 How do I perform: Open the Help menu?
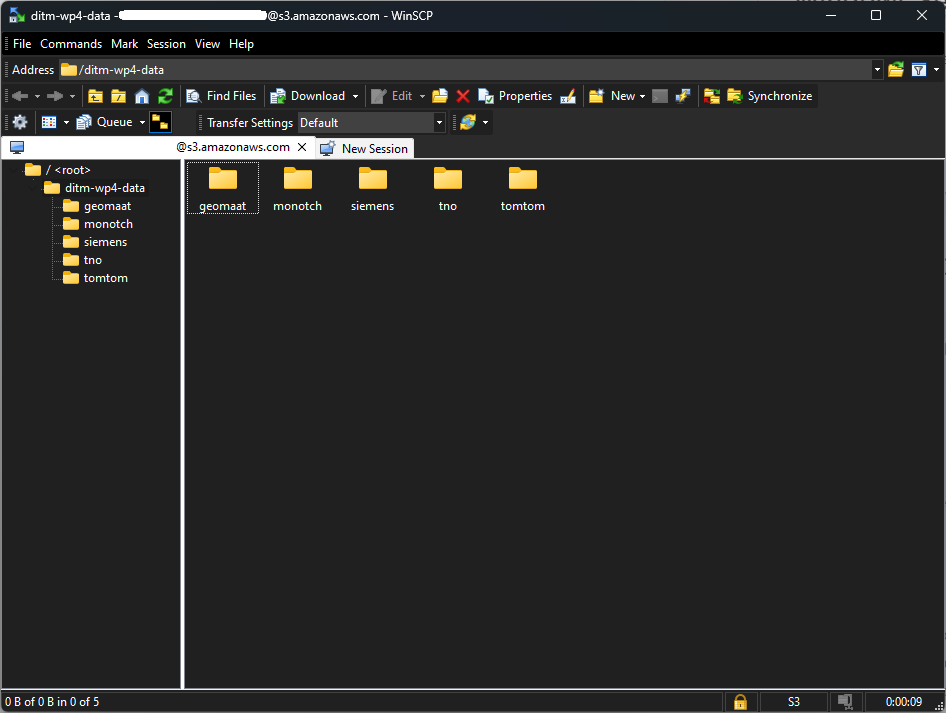point(241,44)
